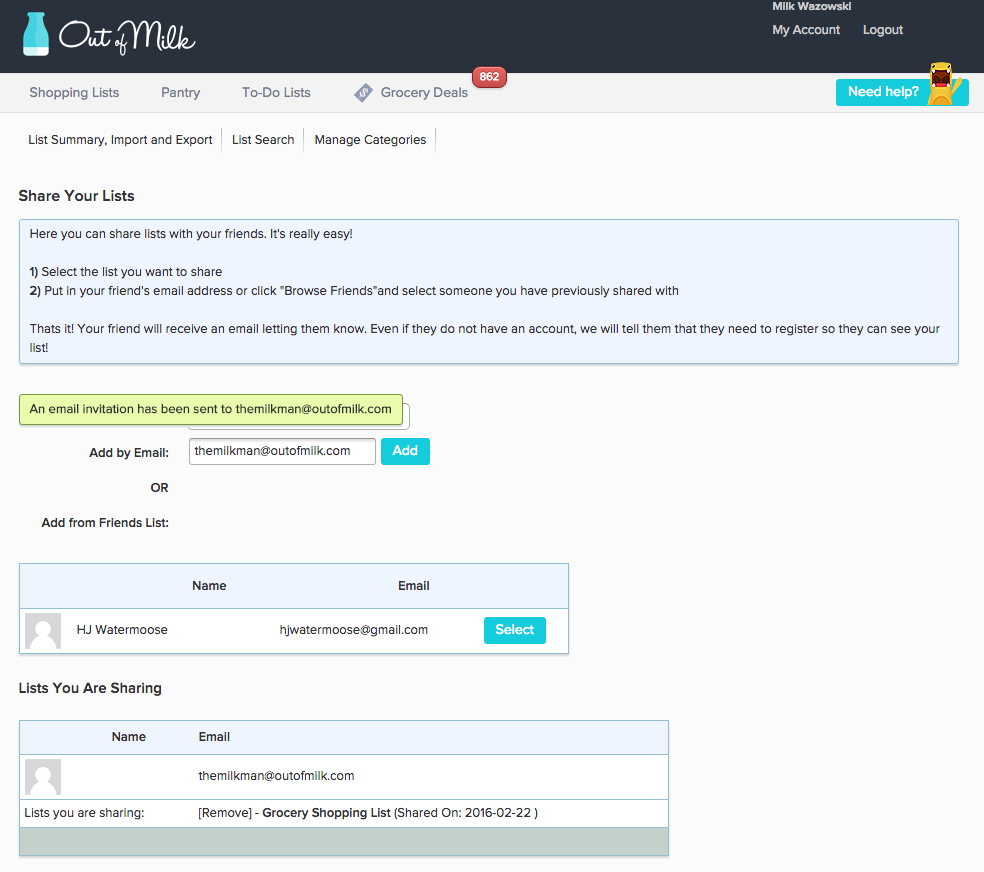Click the Add from Friends List label
The width and height of the screenshot is (984, 872).
pyautogui.click(x=105, y=523)
